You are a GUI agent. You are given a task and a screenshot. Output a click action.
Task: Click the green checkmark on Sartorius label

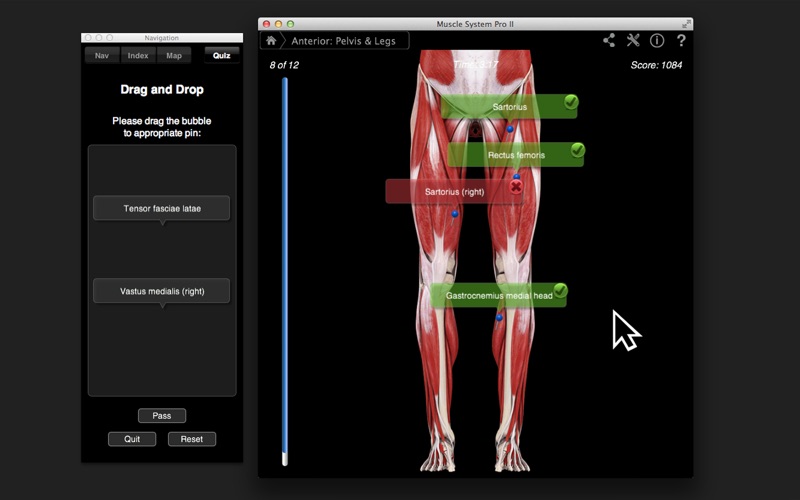[570, 102]
